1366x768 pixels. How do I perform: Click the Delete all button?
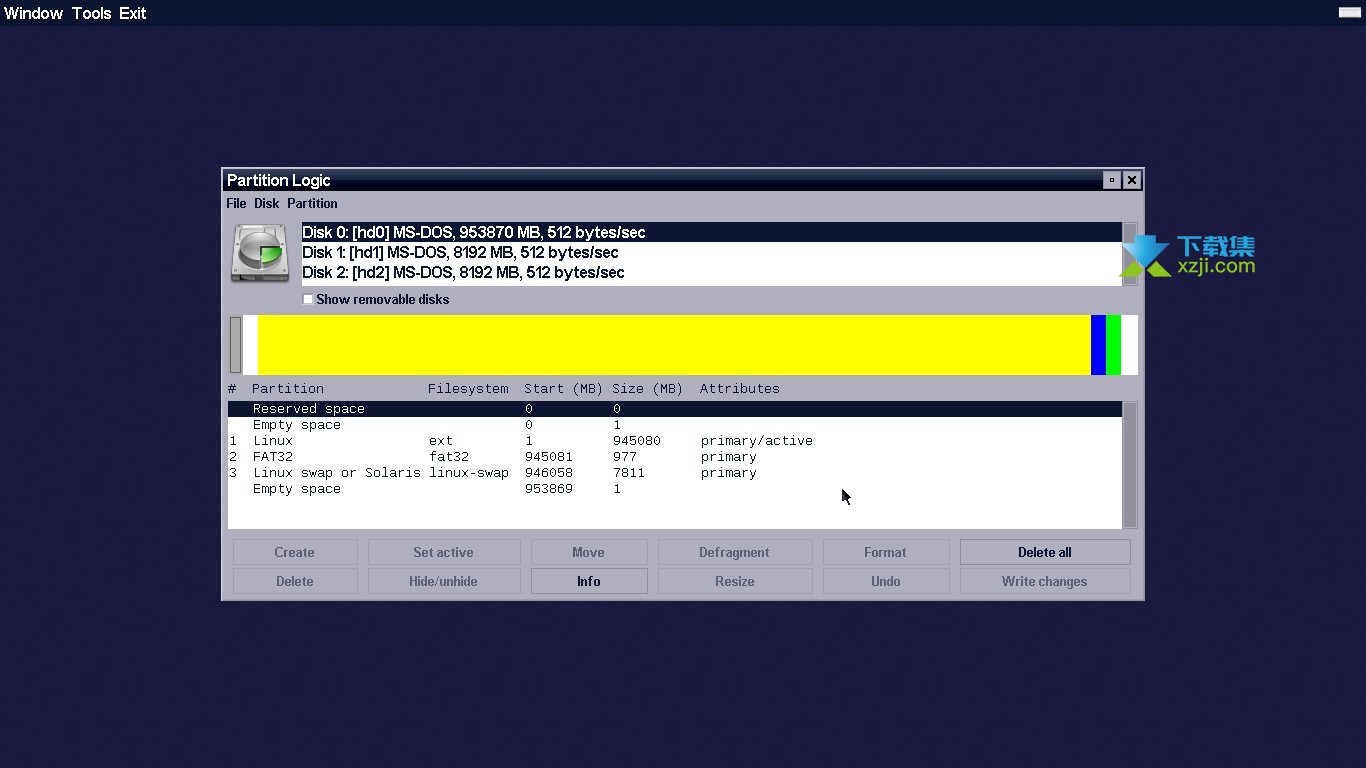1045,552
